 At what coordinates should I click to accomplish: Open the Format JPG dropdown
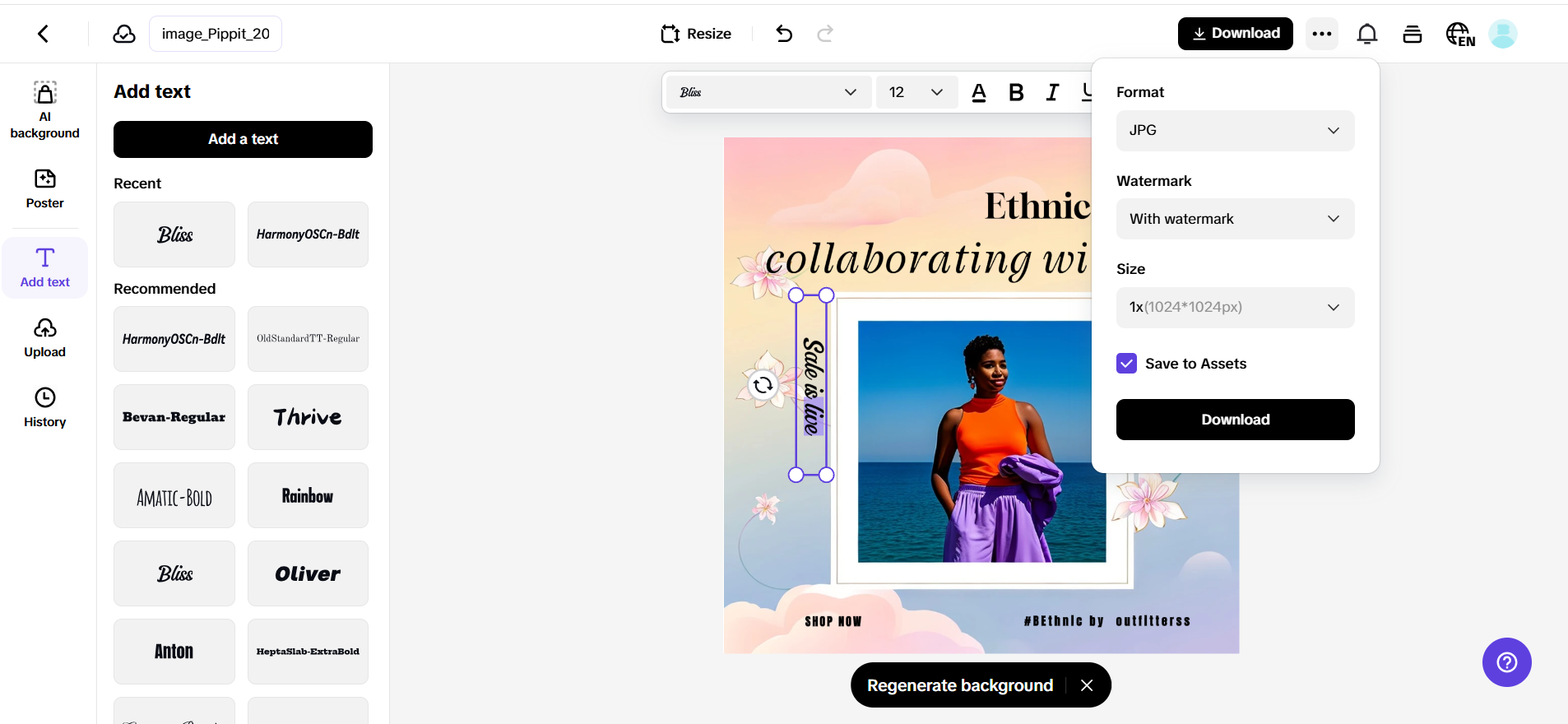coord(1236,131)
